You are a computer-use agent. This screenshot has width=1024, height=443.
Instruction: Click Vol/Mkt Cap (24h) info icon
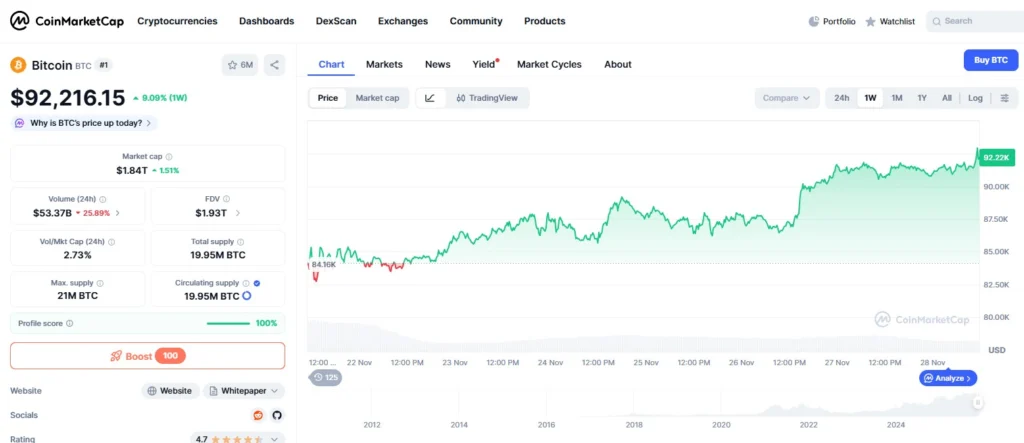(111, 242)
